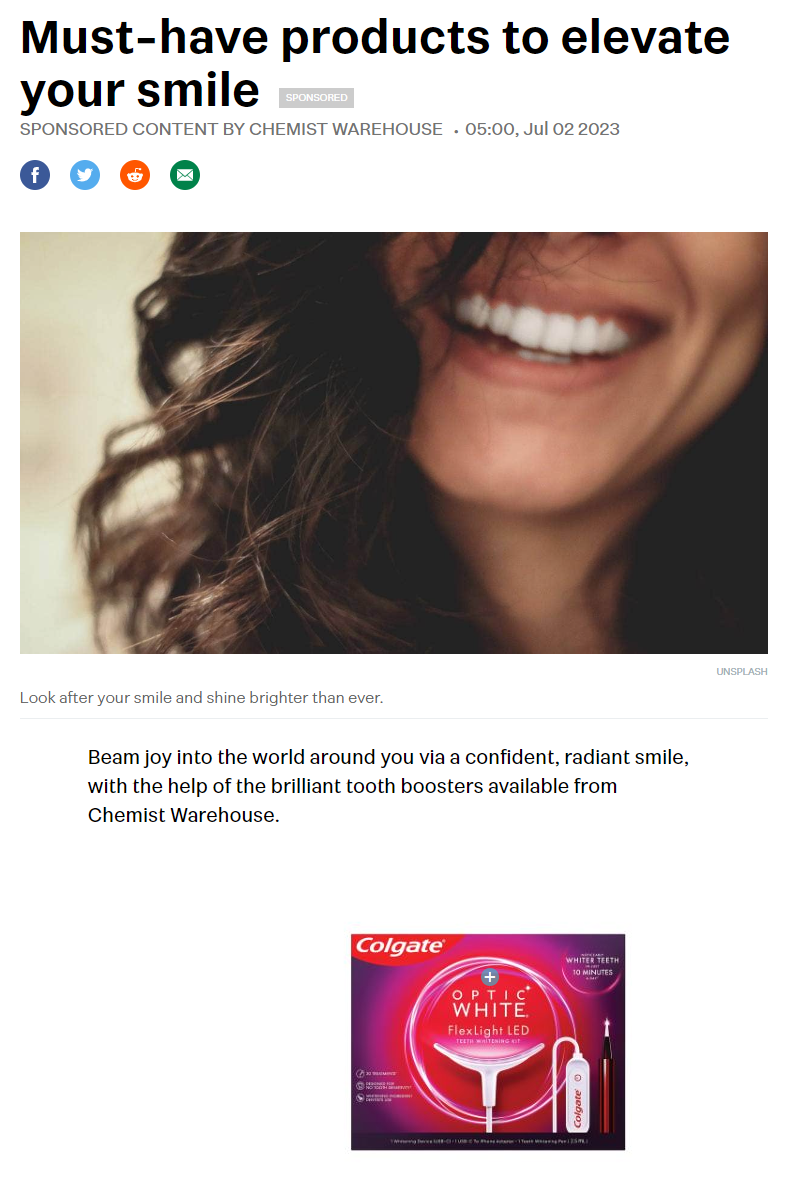Click the Colgate logo on the product box

(x=399, y=946)
